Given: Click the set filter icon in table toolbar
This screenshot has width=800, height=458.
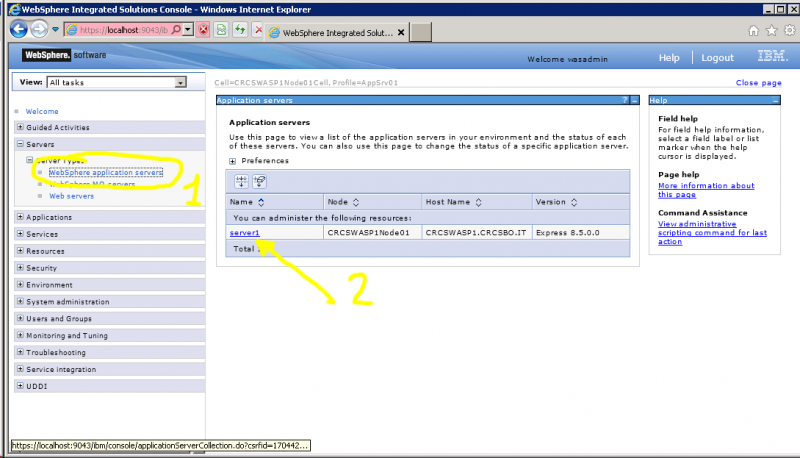Looking at the screenshot, I should click(x=242, y=181).
